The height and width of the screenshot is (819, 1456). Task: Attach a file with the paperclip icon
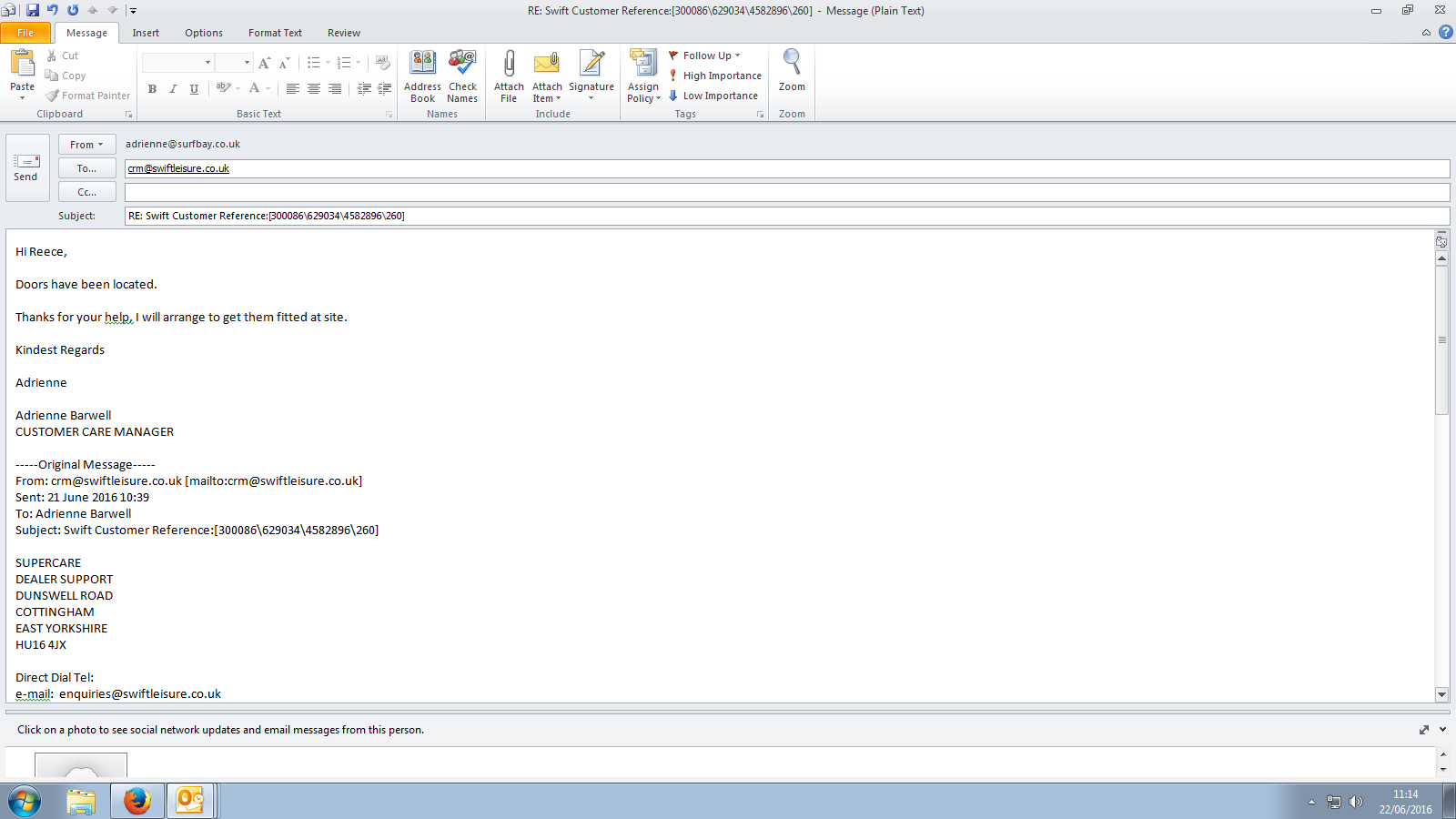click(x=509, y=76)
